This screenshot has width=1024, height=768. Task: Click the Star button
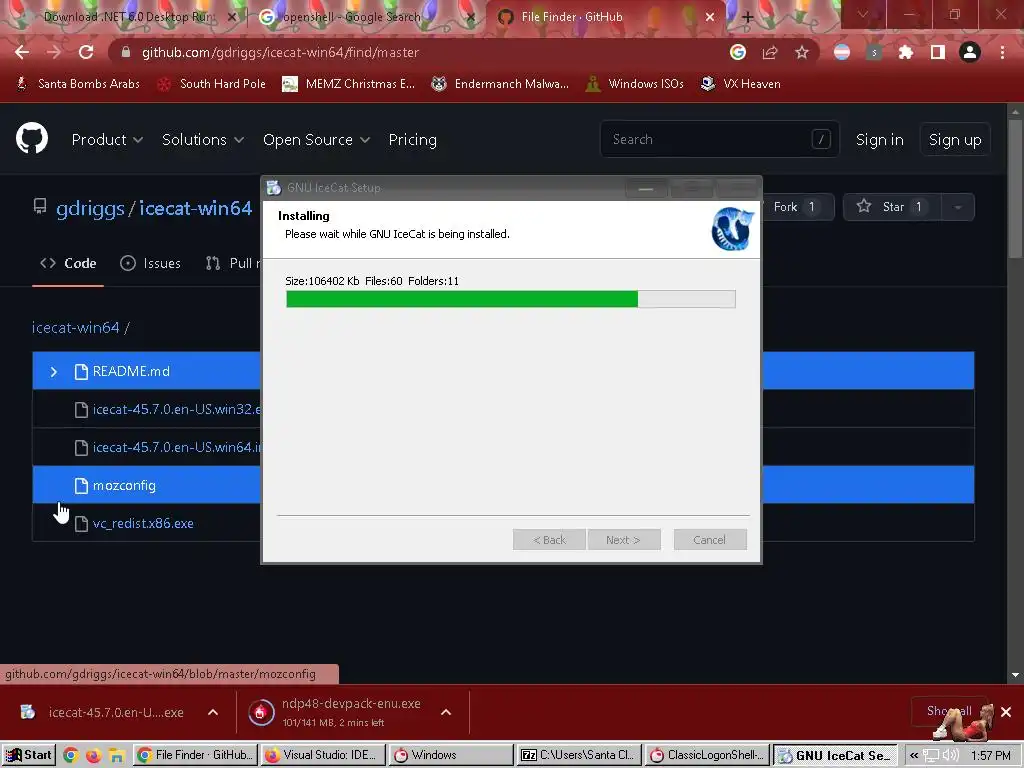[892, 207]
